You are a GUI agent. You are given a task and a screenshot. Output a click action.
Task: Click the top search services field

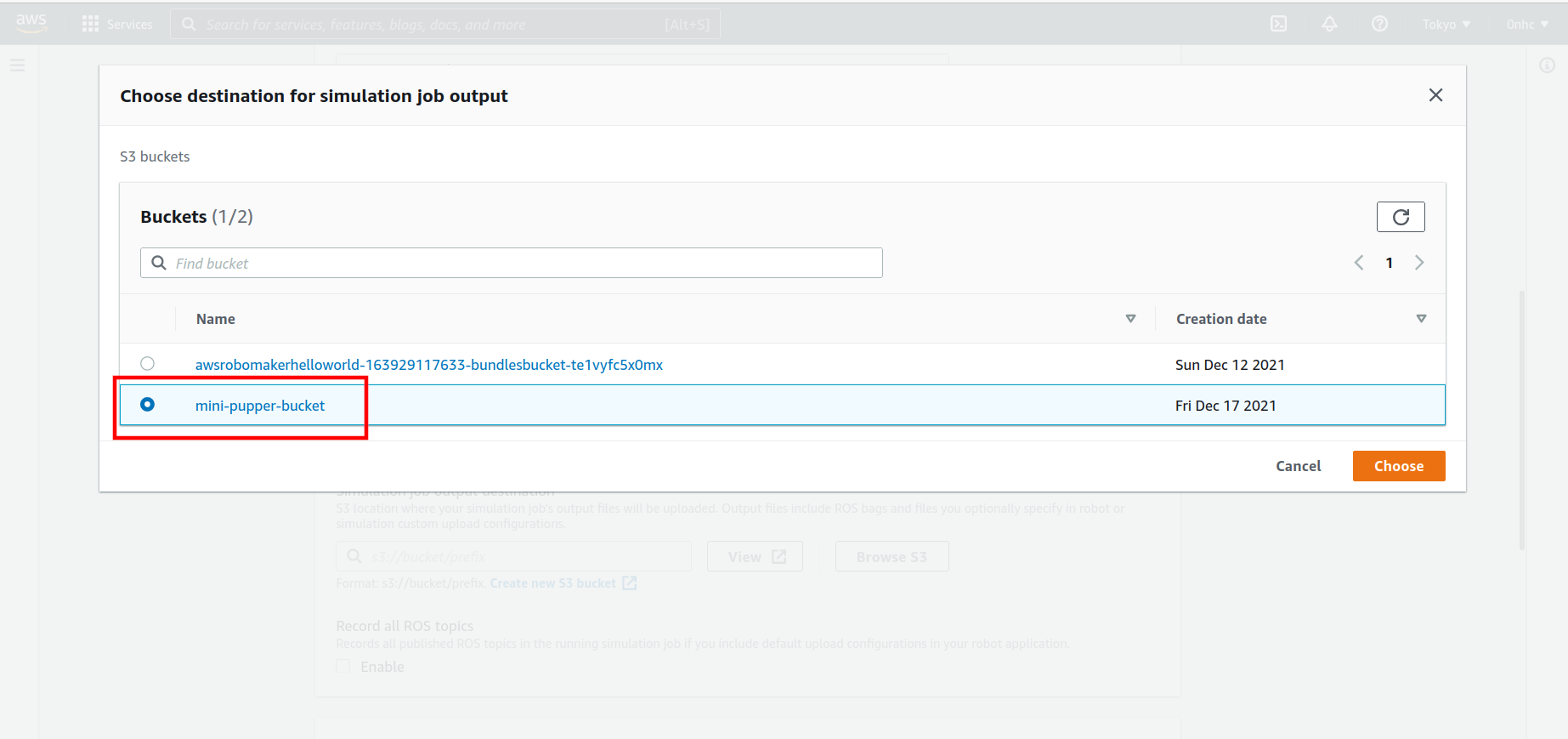[445, 24]
